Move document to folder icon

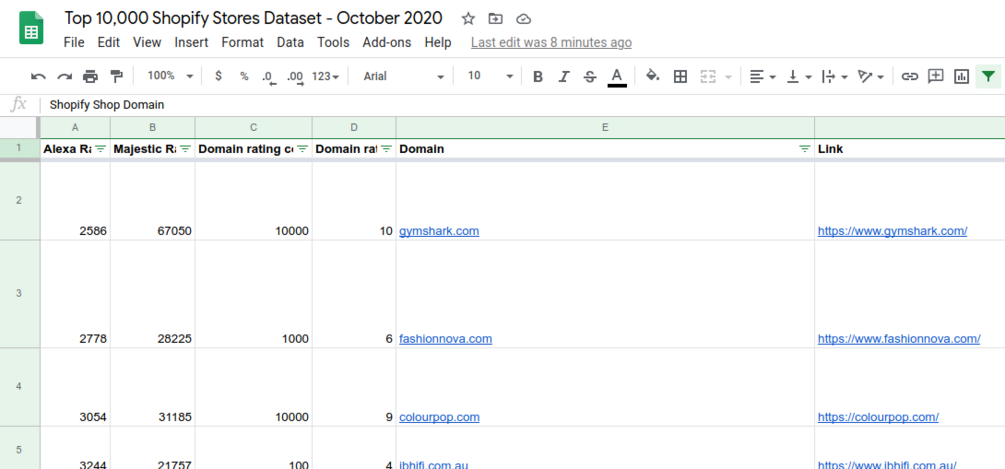495,19
